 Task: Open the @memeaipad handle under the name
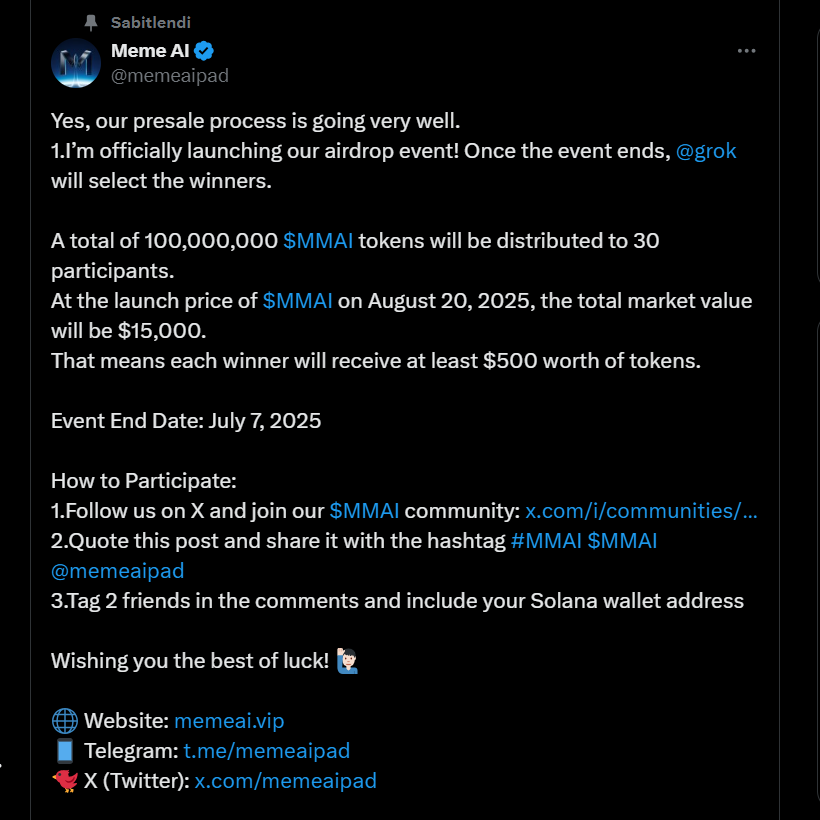(170, 75)
